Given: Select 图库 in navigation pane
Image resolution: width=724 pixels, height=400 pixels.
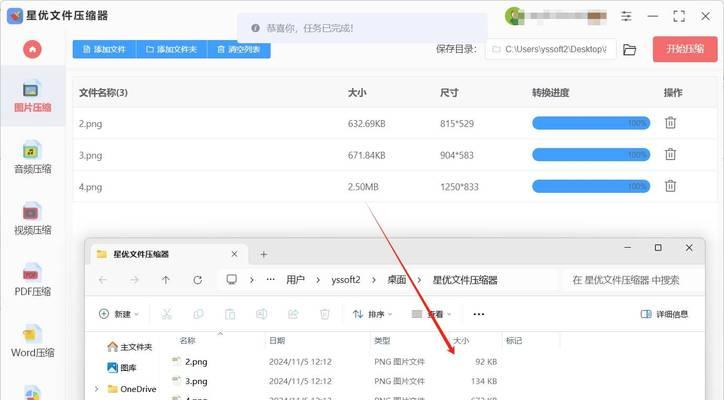Looking at the screenshot, I should tap(122, 368).
